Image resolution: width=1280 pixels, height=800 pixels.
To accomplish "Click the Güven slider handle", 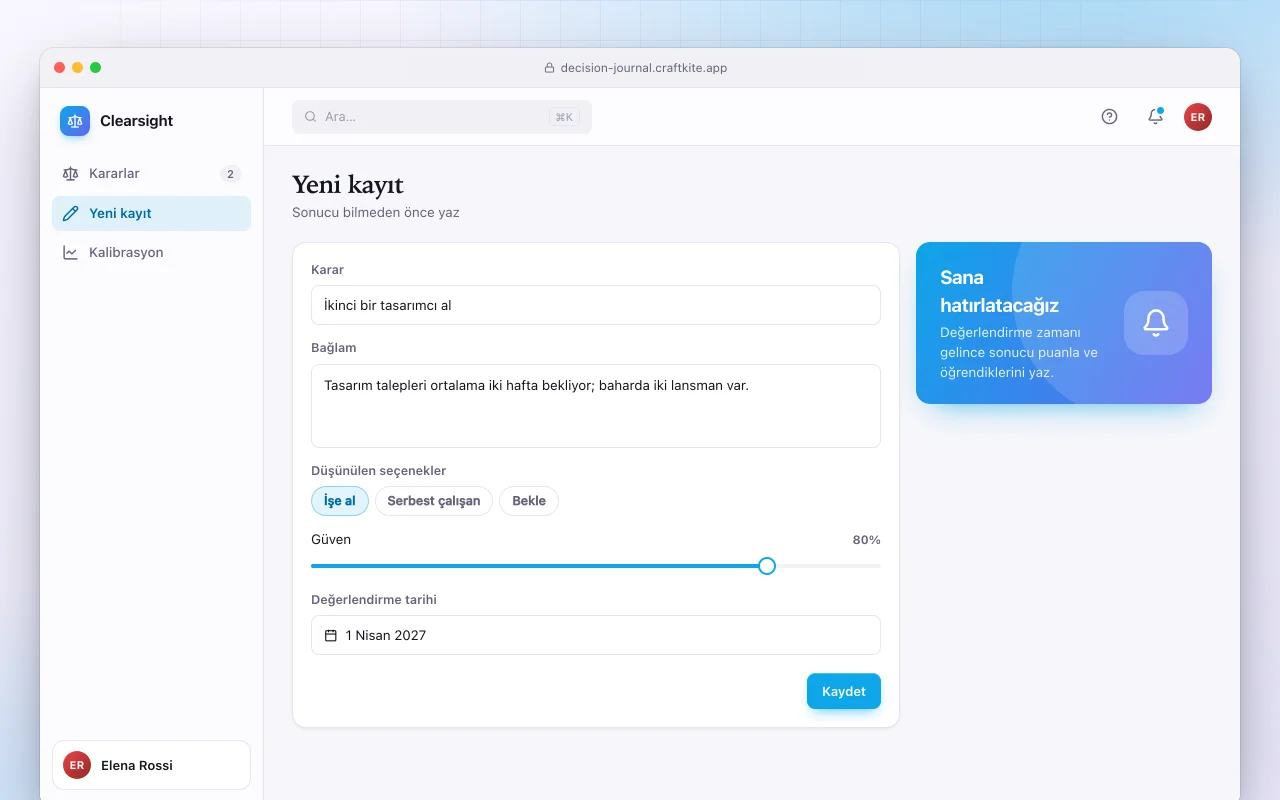I will point(767,566).
